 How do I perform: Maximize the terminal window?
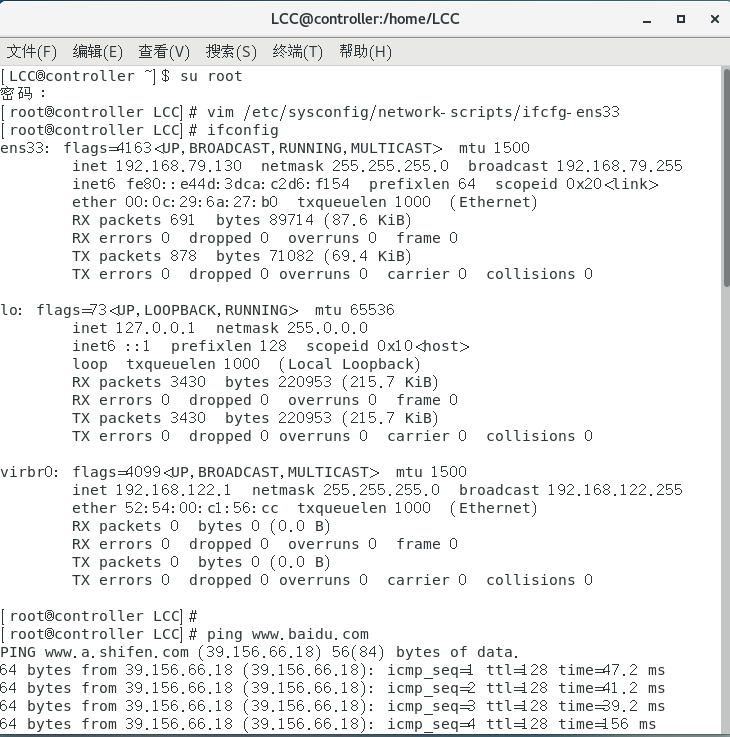click(x=681, y=19)
